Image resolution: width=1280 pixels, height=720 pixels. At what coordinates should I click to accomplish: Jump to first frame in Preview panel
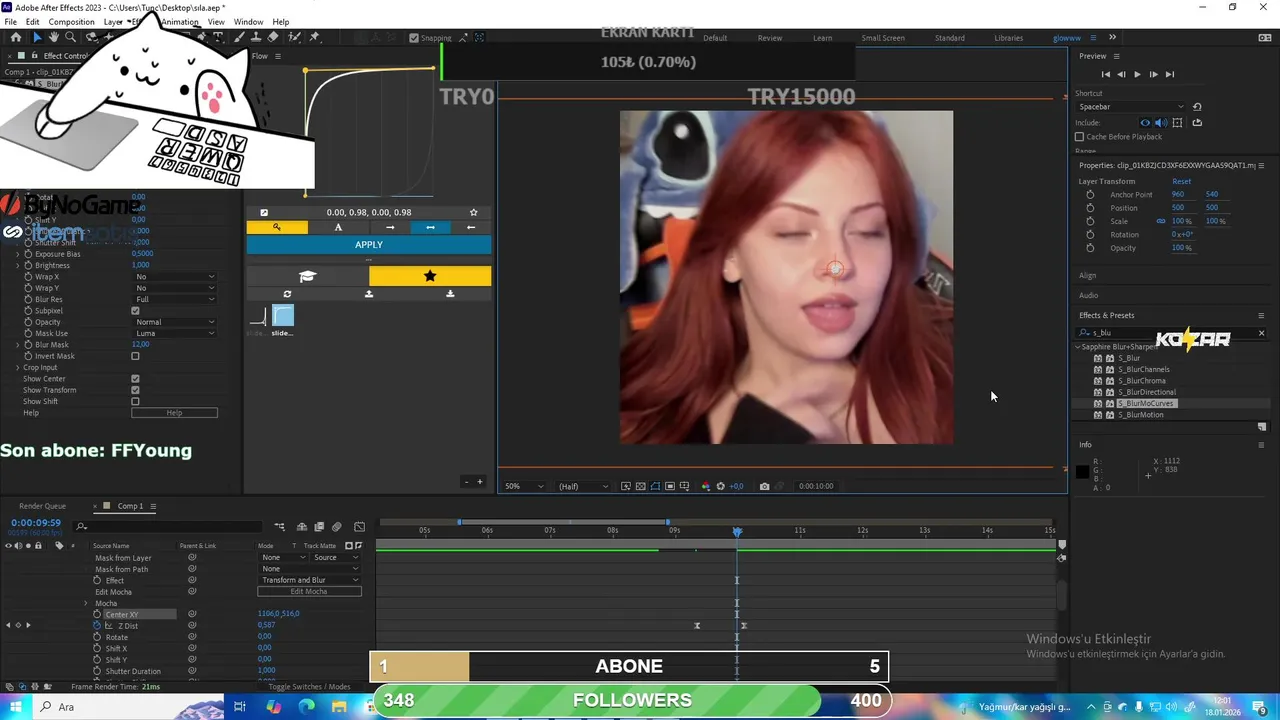click(1105, 74)
